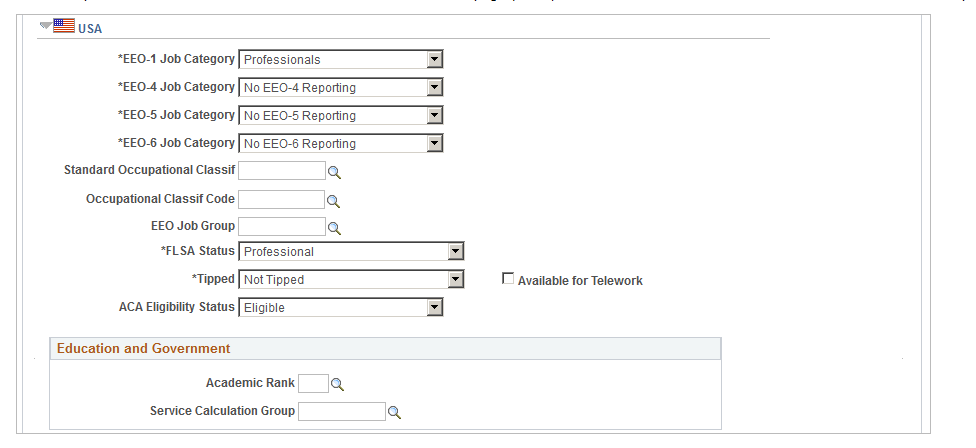Click EEO Job Group lookup icon

(x=335, y=227)
